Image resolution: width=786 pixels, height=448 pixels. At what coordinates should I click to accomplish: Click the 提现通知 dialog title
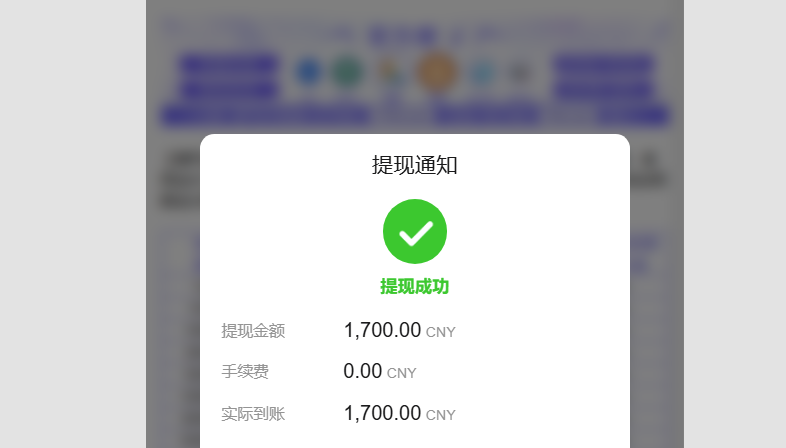click(x=415, y=165)
